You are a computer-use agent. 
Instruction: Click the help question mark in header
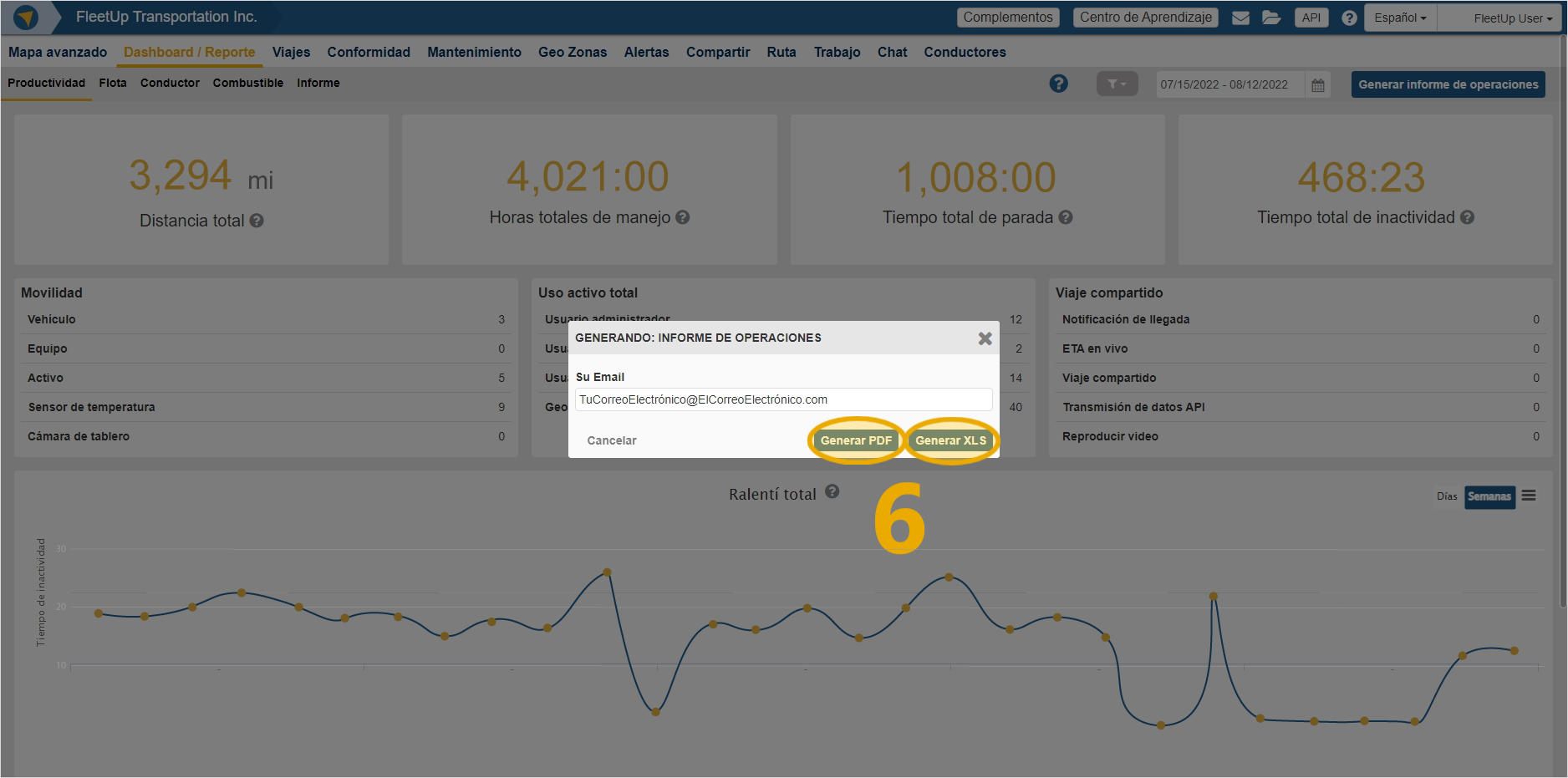click(1349, 18)
